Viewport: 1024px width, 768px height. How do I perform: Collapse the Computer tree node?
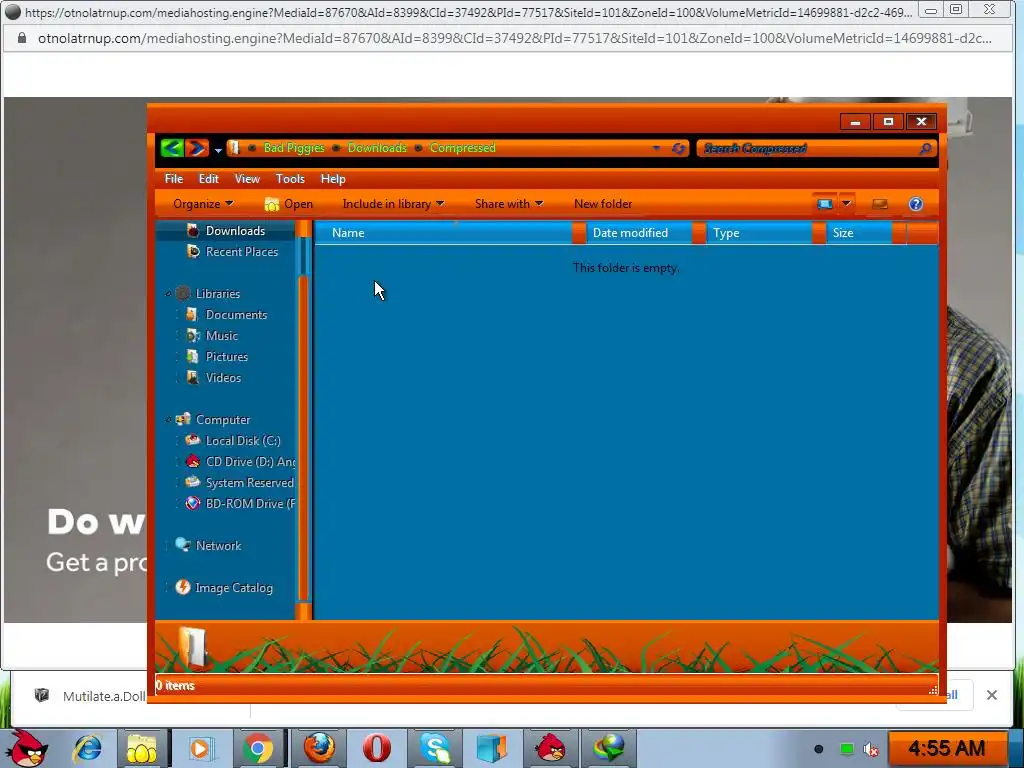[168, 420]
